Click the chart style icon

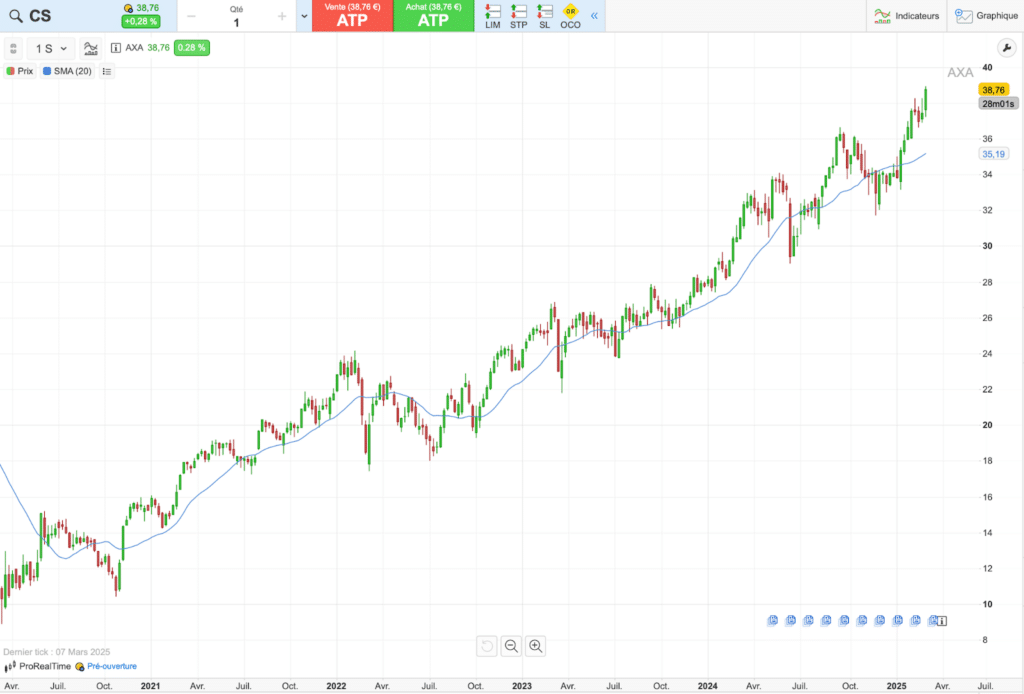pyautogui.click(x=91, y=48)
